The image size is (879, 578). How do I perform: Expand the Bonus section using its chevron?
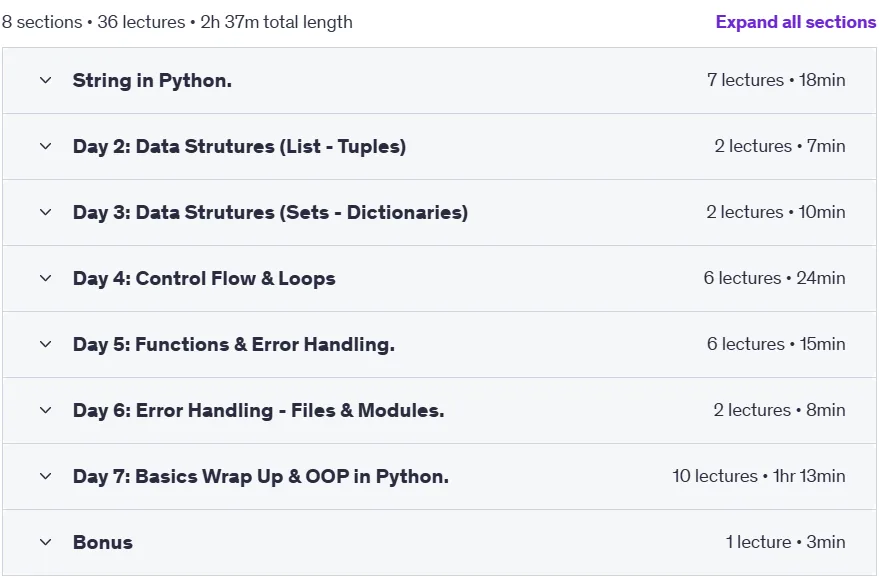(45, 542)
